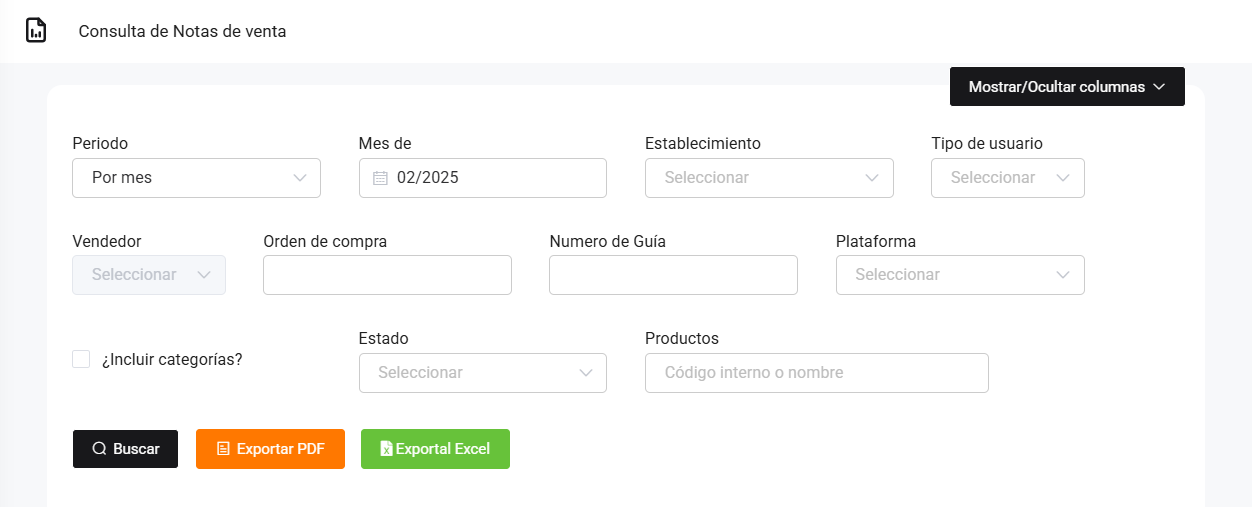Click the report document icon in header
This screenshot has height=507, width=1252.
click(36, 30)
